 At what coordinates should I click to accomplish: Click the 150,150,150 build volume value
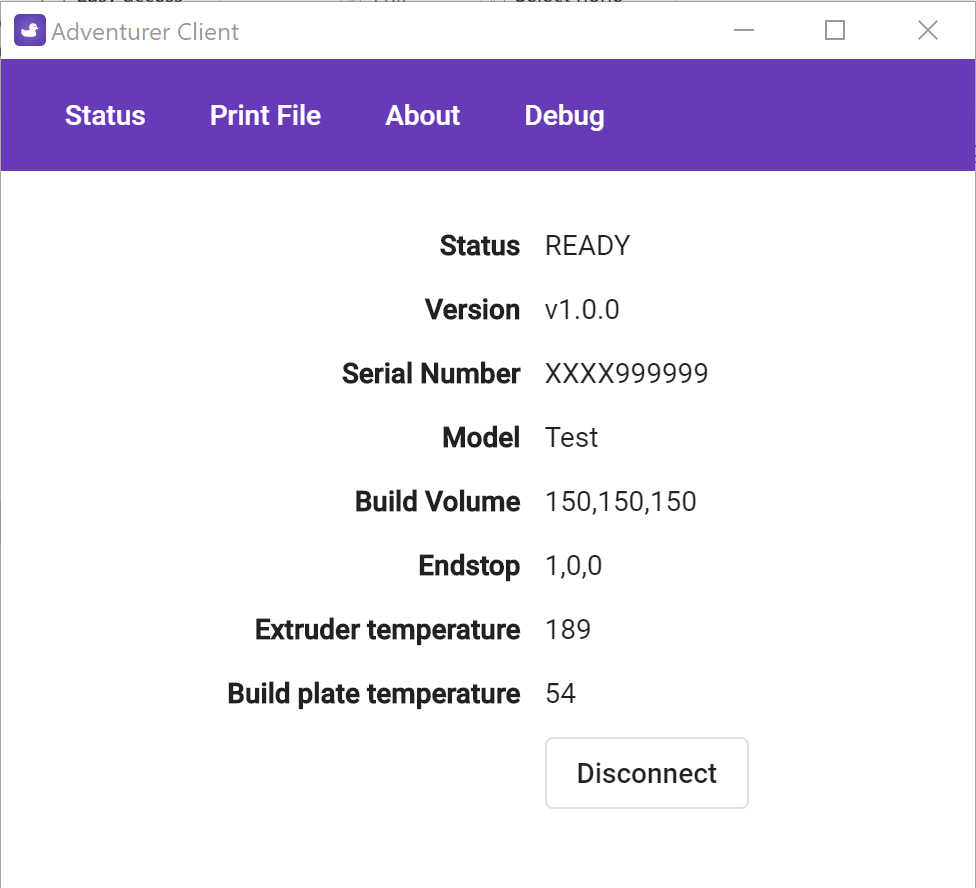[621, 502]
